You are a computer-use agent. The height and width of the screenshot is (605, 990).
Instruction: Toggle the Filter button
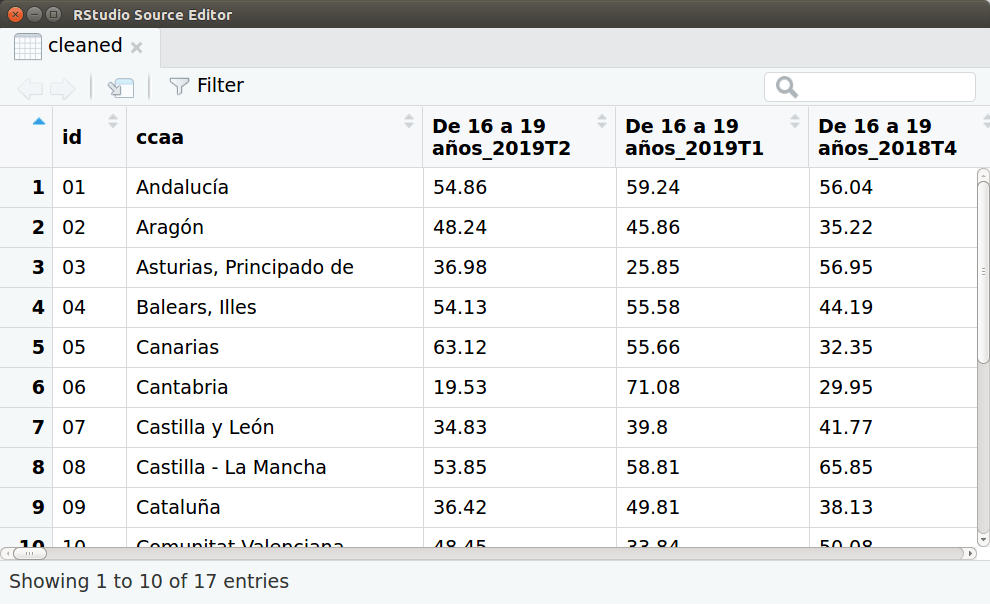click(207, 86)
